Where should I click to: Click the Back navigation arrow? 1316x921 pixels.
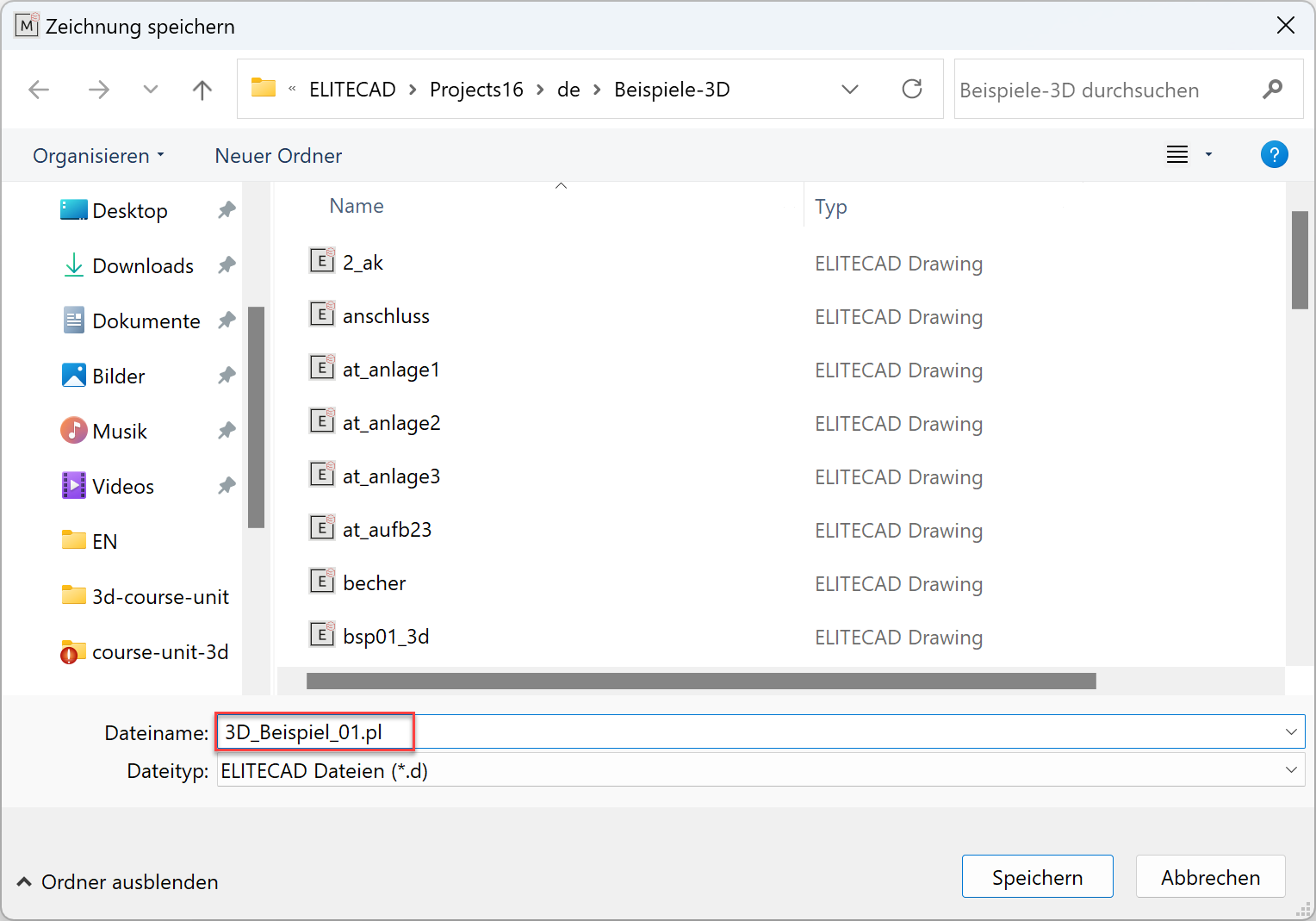(x=39, y=90)
